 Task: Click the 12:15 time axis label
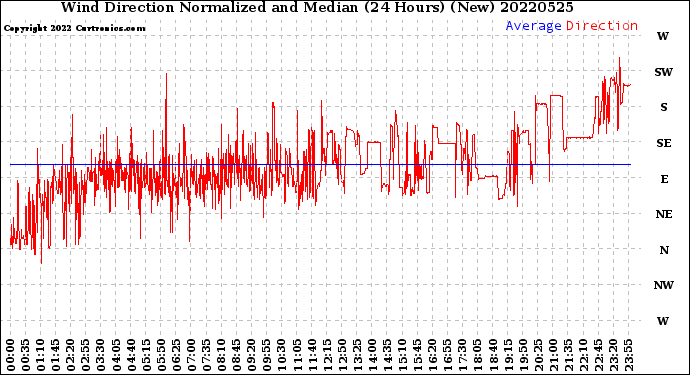[x=327, y=355]
